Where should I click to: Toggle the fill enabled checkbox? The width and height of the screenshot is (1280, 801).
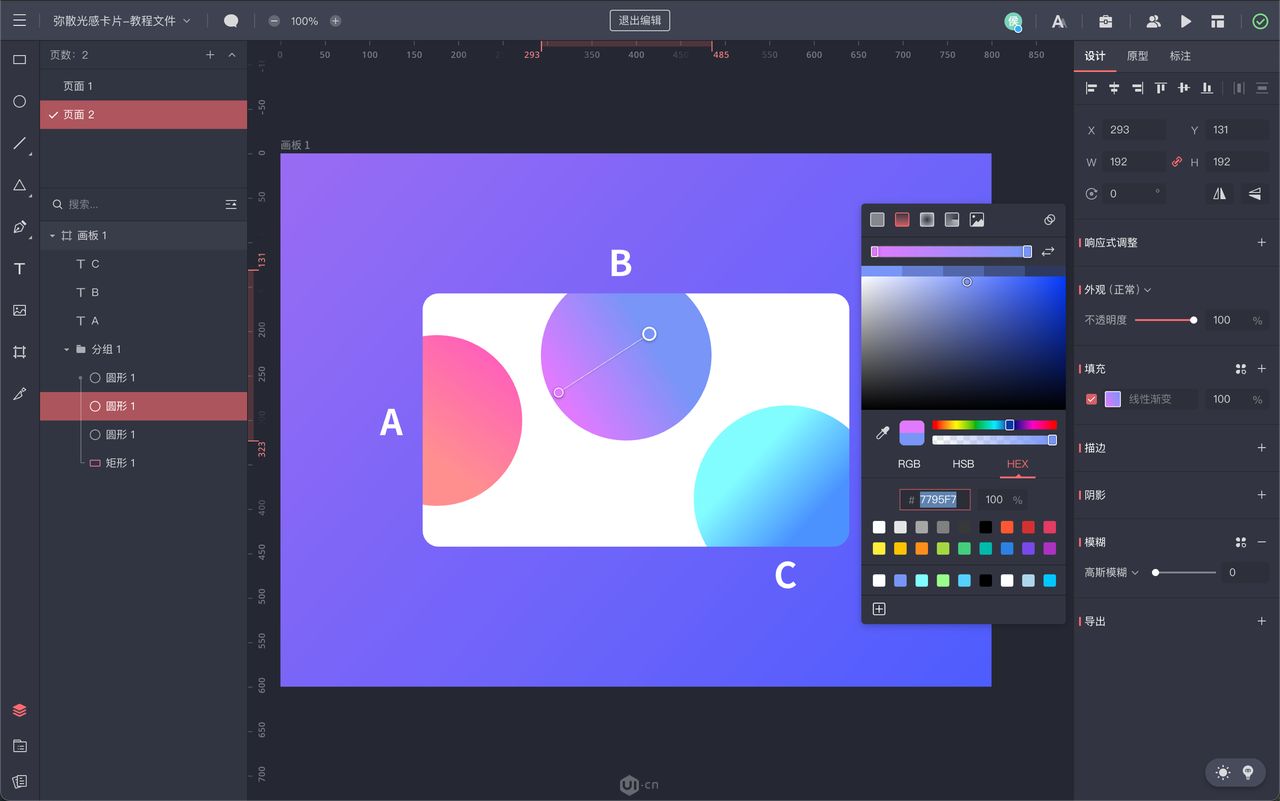coord(1091,399)
